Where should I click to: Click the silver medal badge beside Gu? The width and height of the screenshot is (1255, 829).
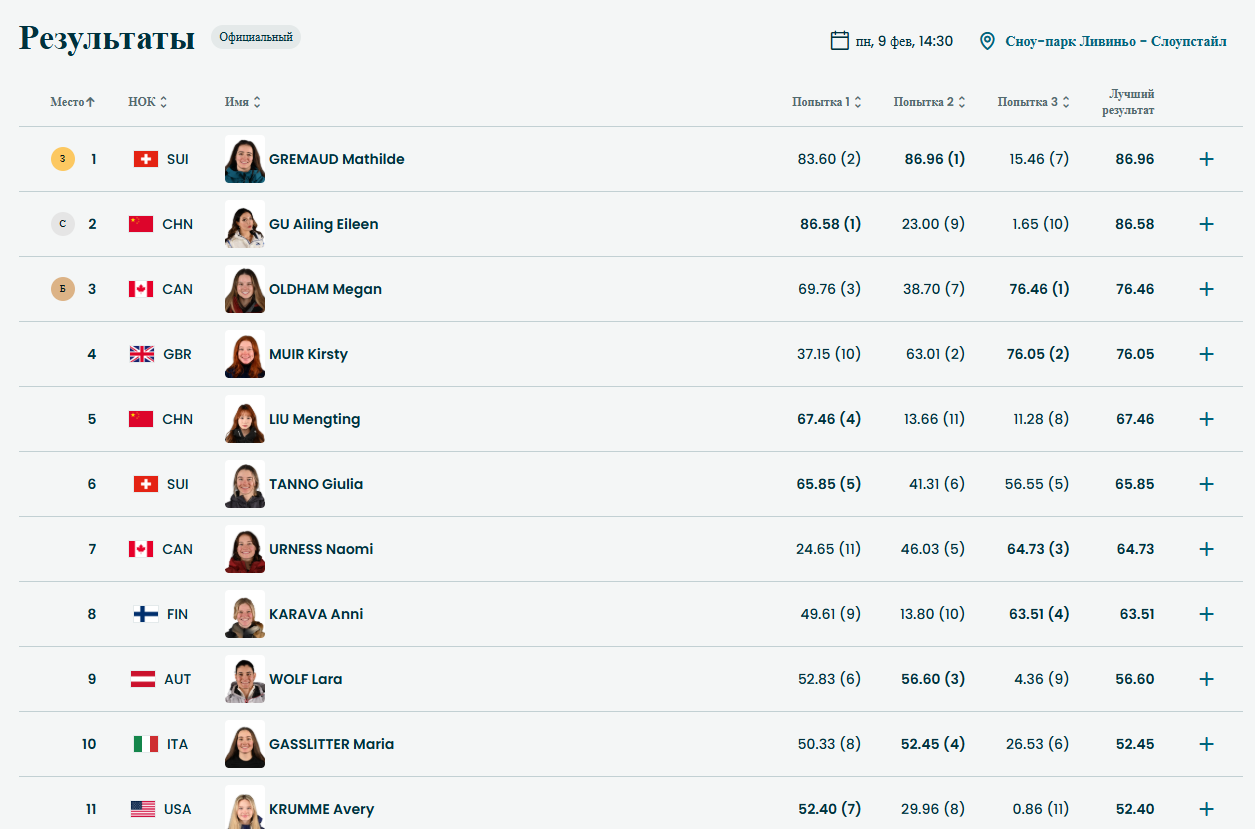63,224
